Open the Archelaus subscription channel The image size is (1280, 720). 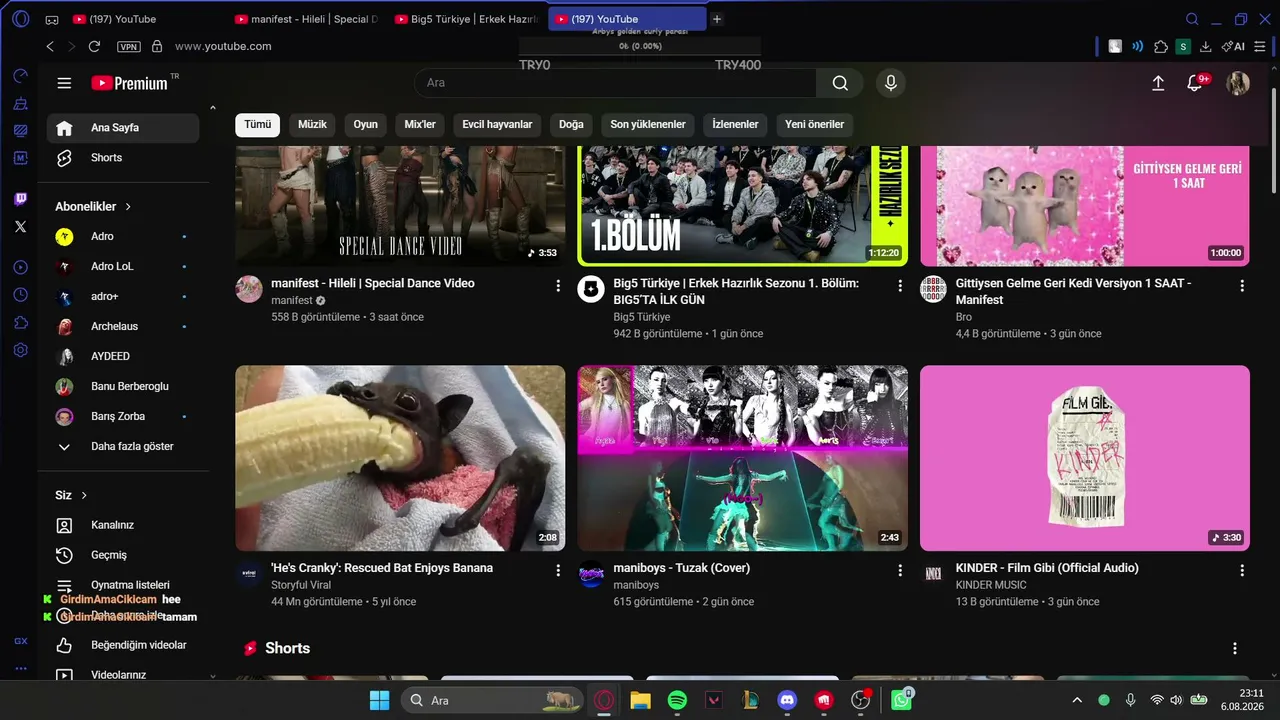[123, 326]
